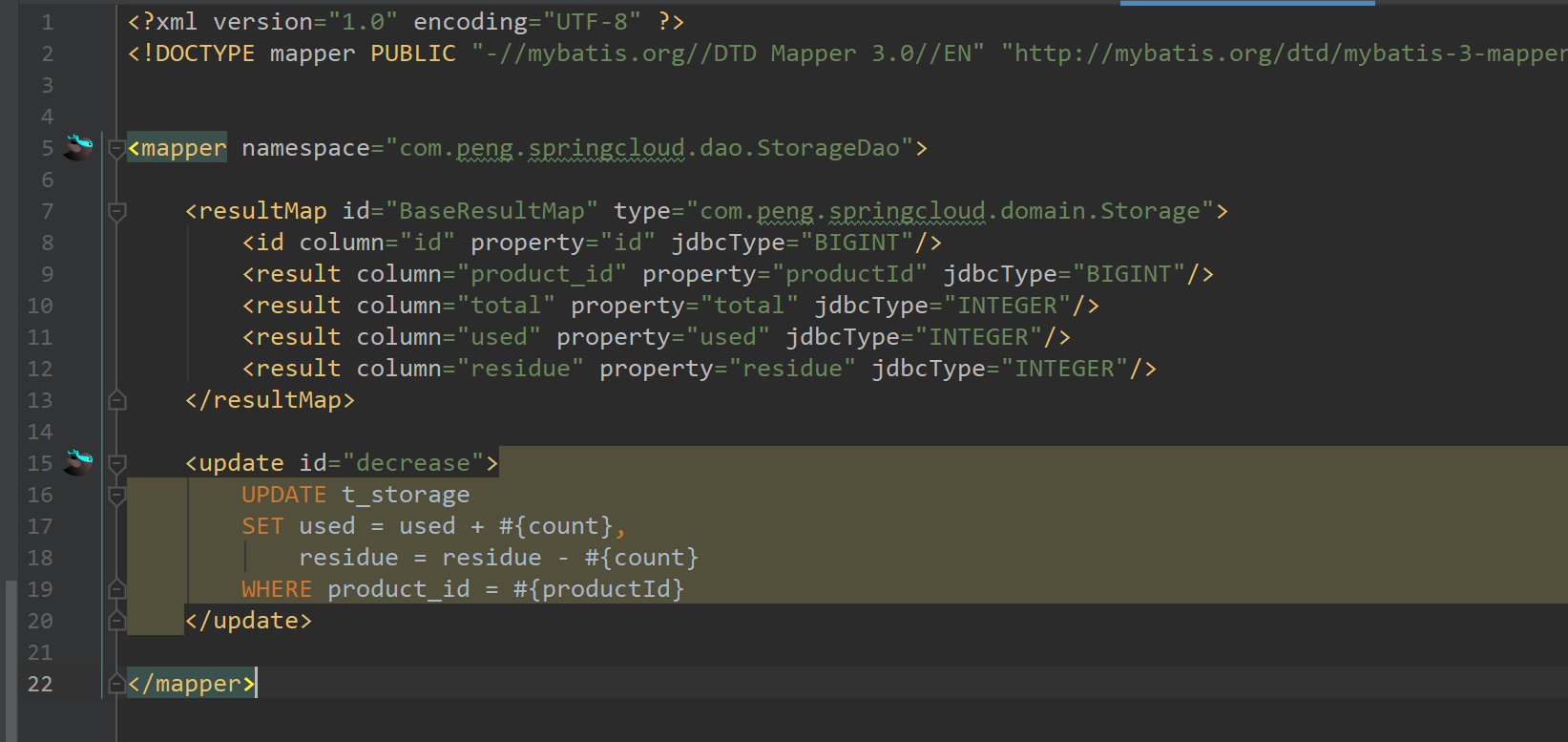This screenshot has height=742, width=1568.
Task: Click line number 14 in the gutter
Action: [40, 432]
